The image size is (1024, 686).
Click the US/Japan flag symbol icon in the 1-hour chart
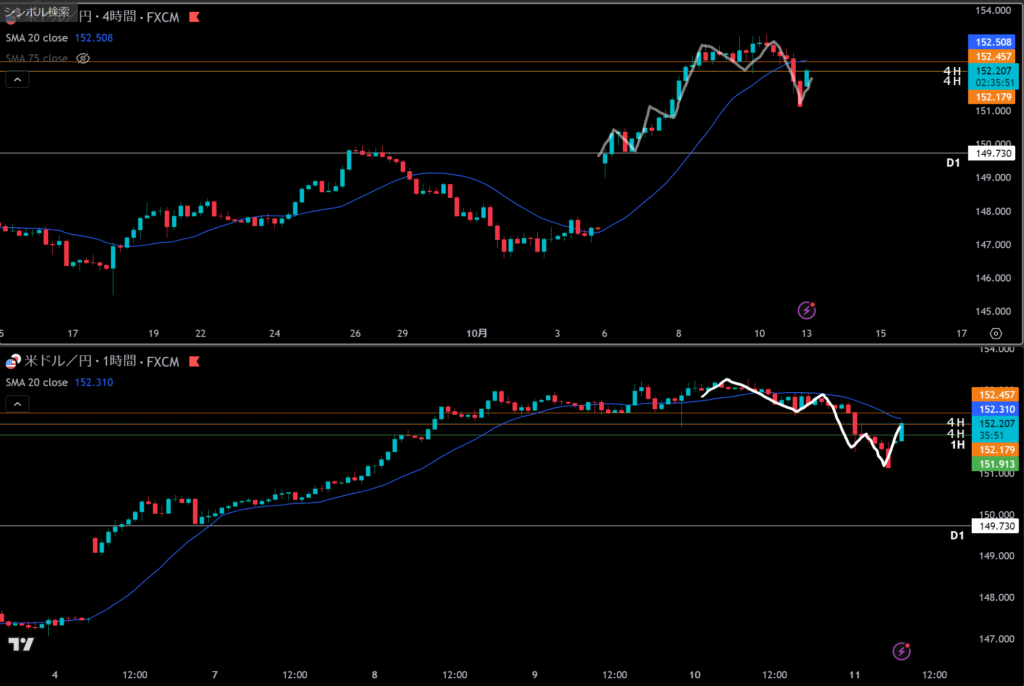click(15, 362)
